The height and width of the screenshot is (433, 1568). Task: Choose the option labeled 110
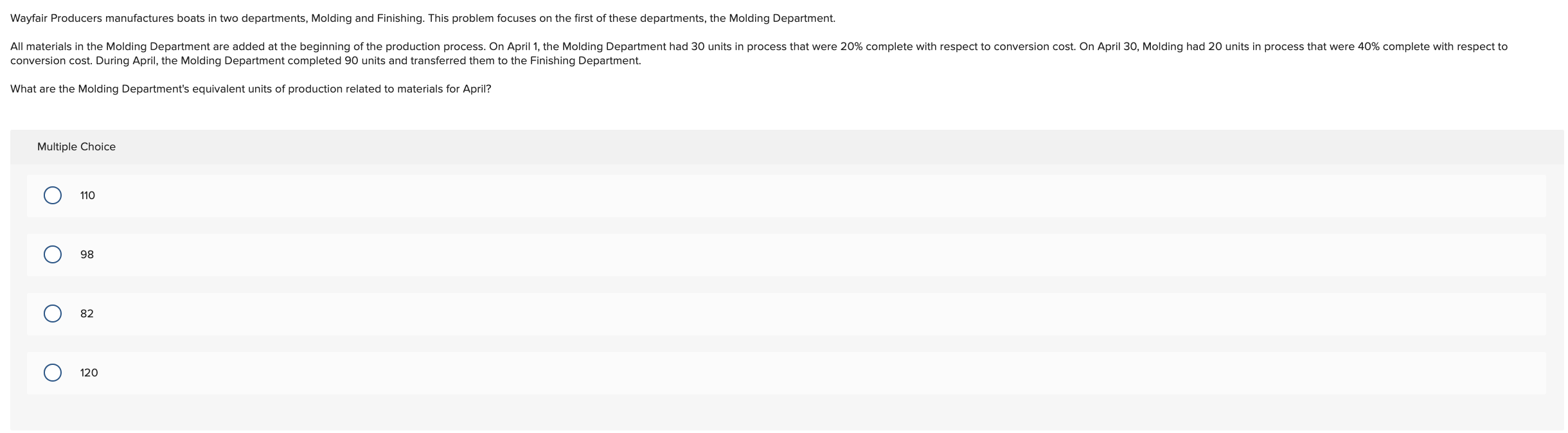87,195
